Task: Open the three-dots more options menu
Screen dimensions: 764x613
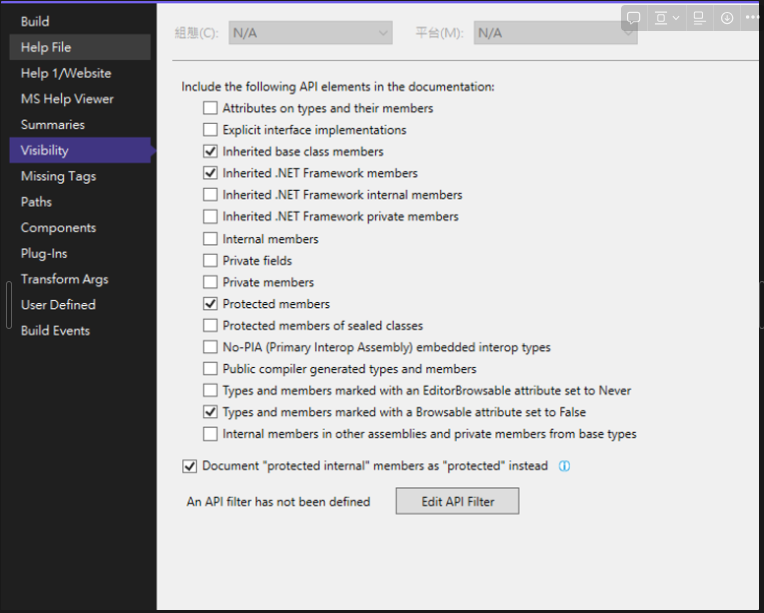Action: [x=752, y=18]
